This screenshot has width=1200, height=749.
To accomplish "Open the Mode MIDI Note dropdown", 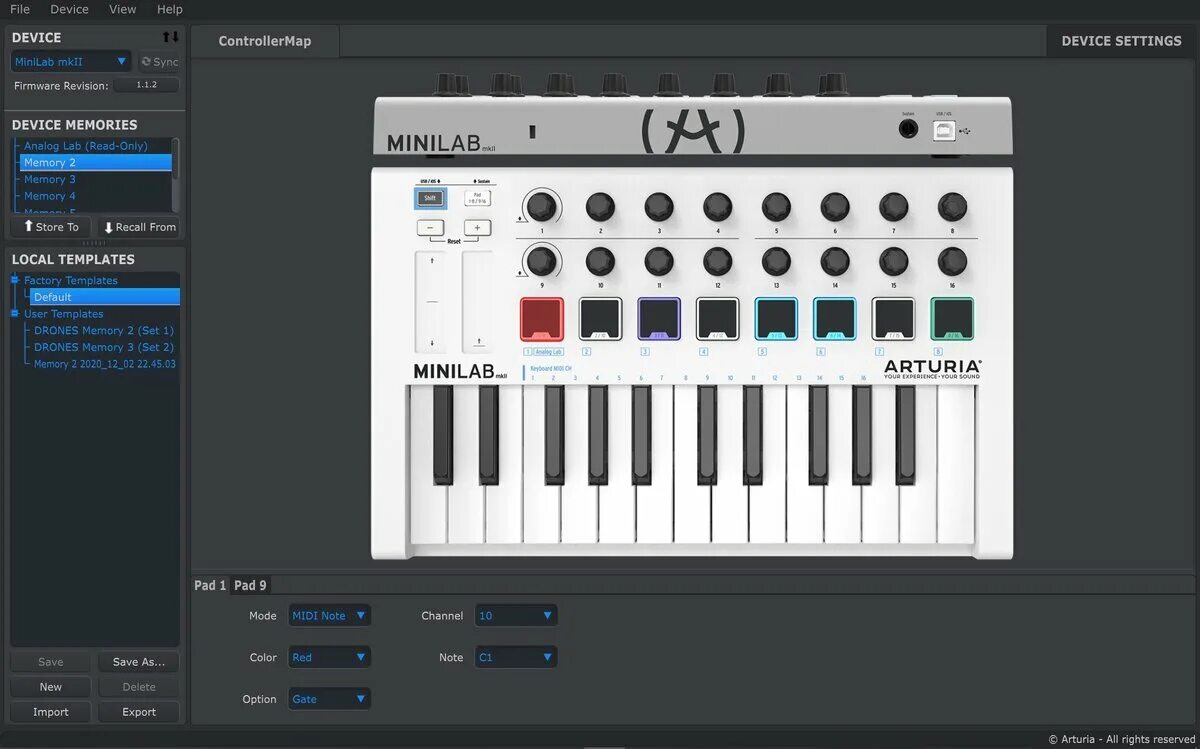I will point(329,616).
